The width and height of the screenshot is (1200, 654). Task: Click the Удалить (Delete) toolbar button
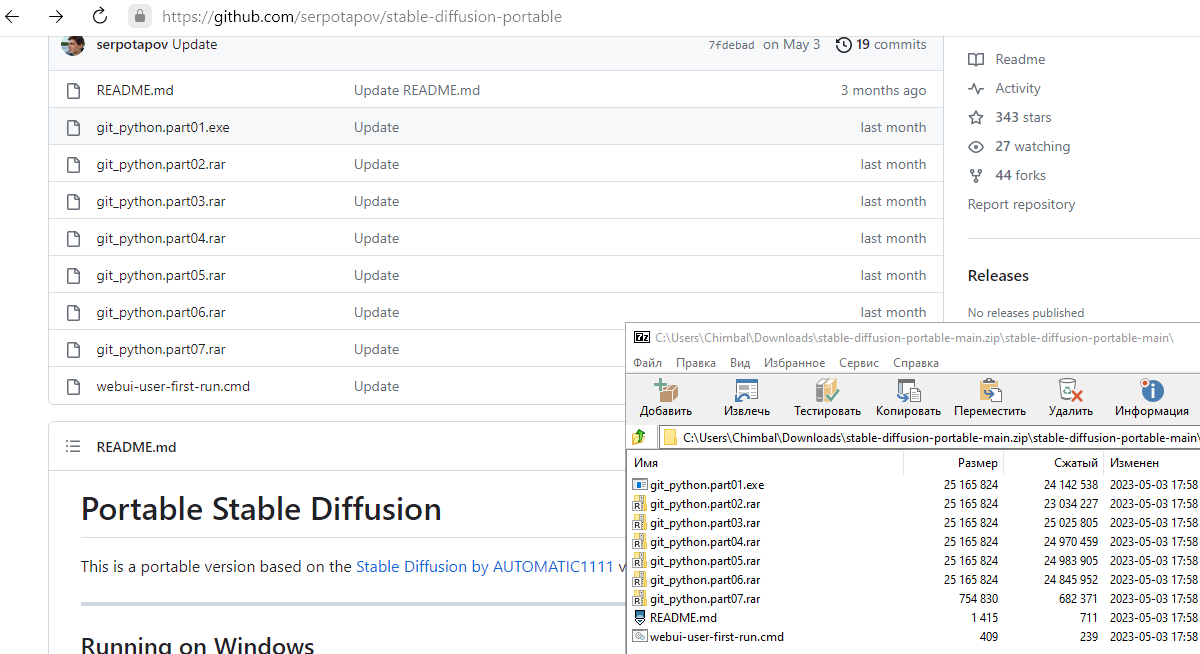(x=1071, y=398)
